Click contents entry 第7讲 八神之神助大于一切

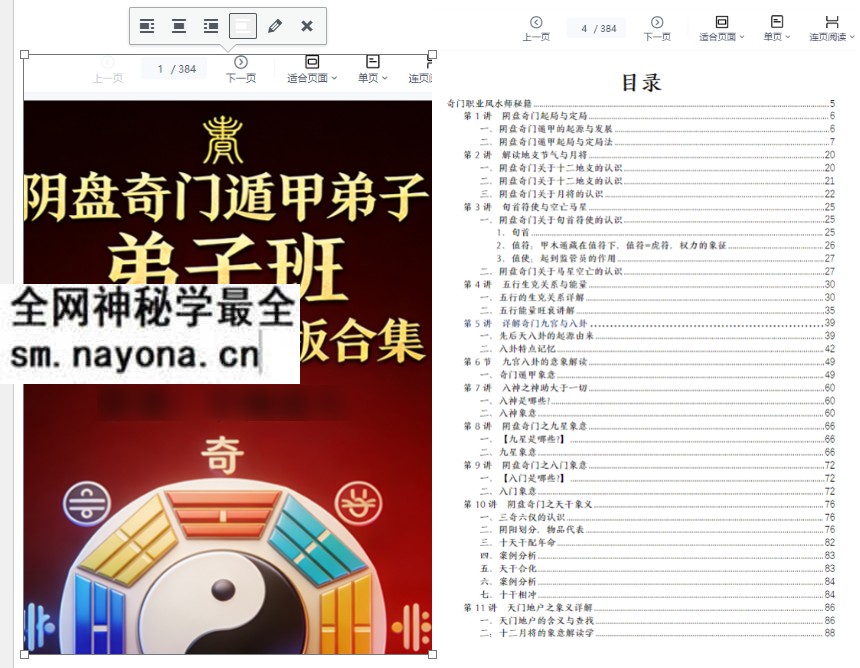tap(649, 388)
